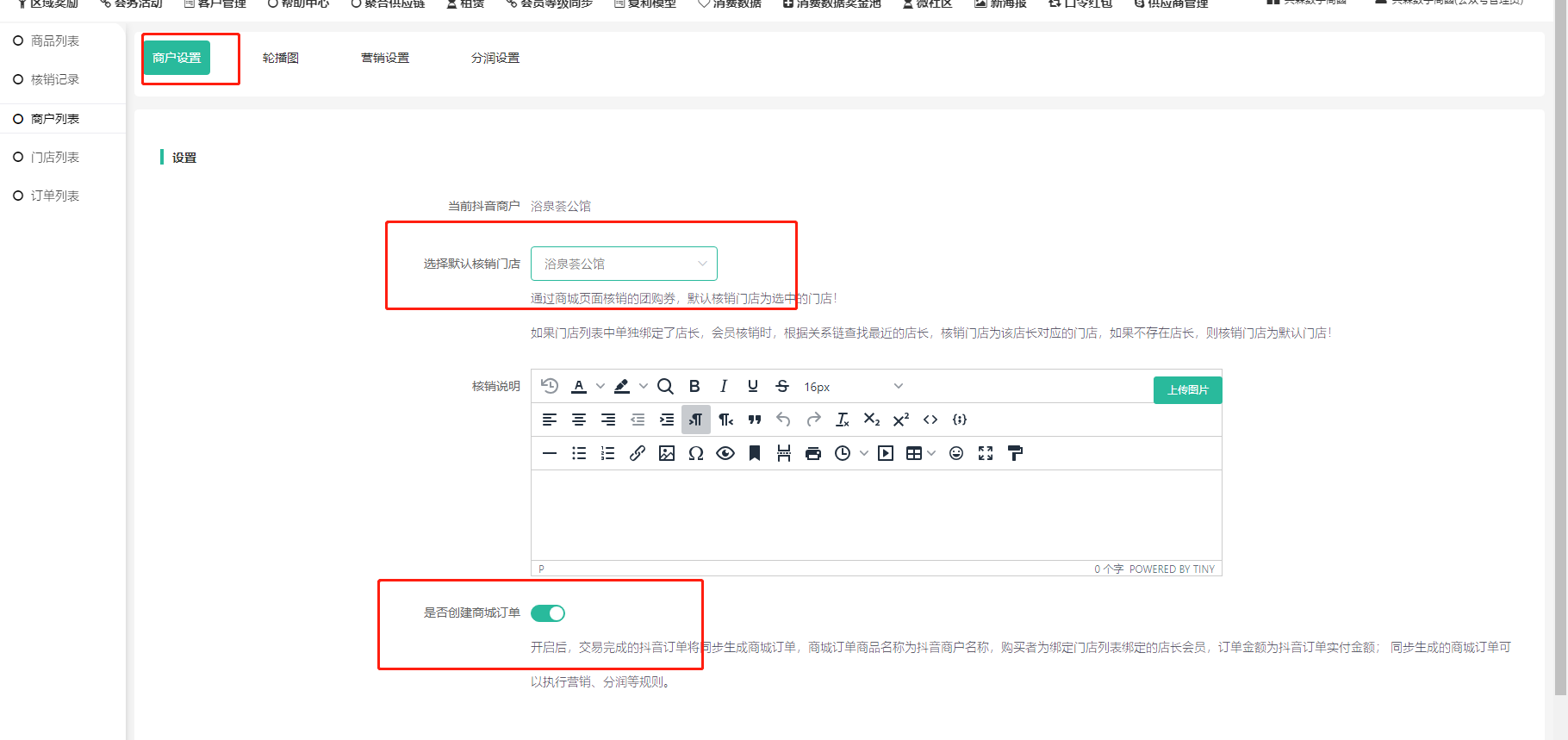Go to 订单列表 in the sidebar

coord(55,196)
